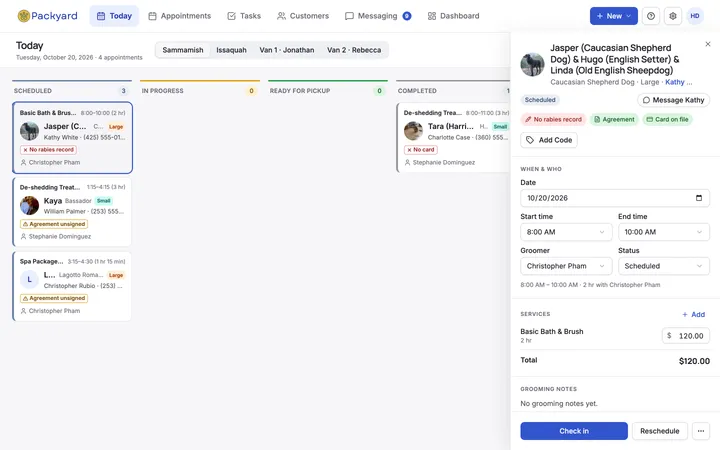
Task: Go to Appointments
Action: (180, 16)
